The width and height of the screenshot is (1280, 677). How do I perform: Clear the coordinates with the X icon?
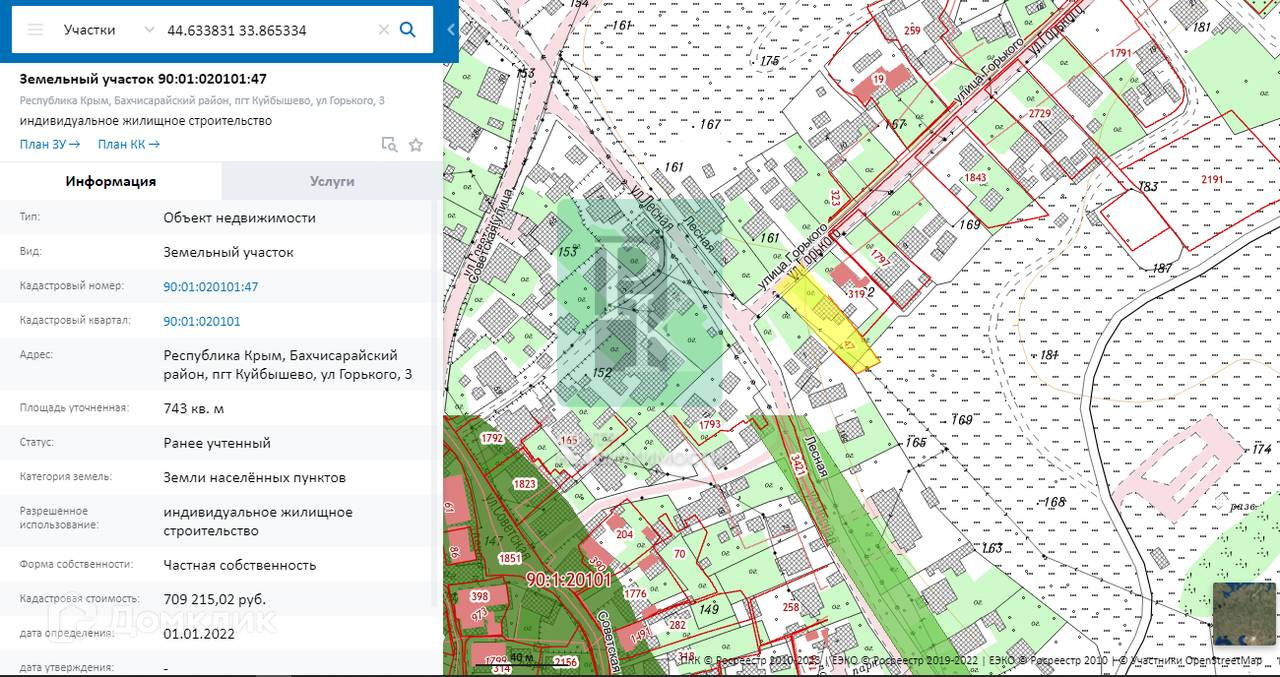tap(383, 30)
